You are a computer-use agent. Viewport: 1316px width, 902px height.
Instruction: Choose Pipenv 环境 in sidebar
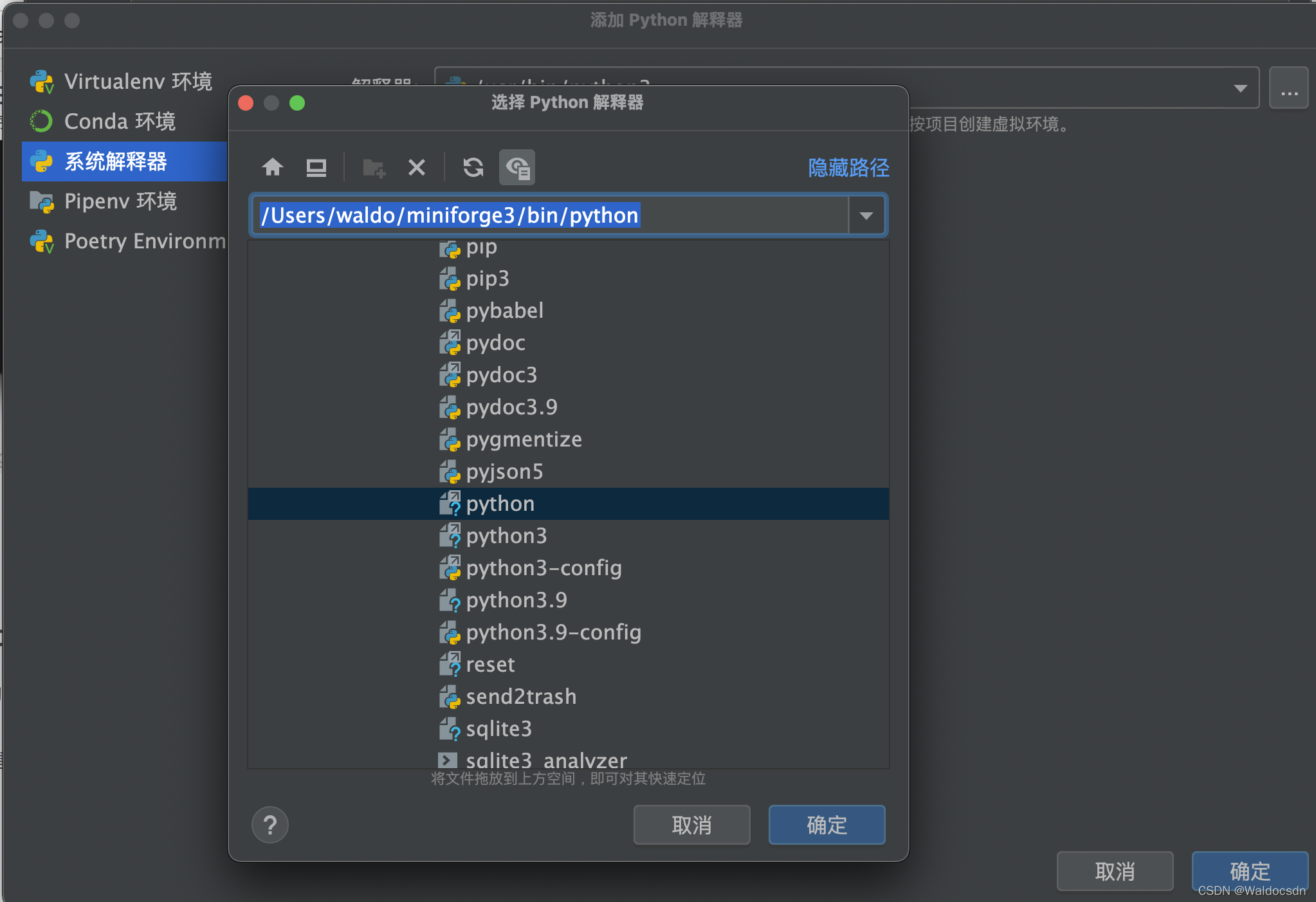pyautogui.click(x=120, y=201)
